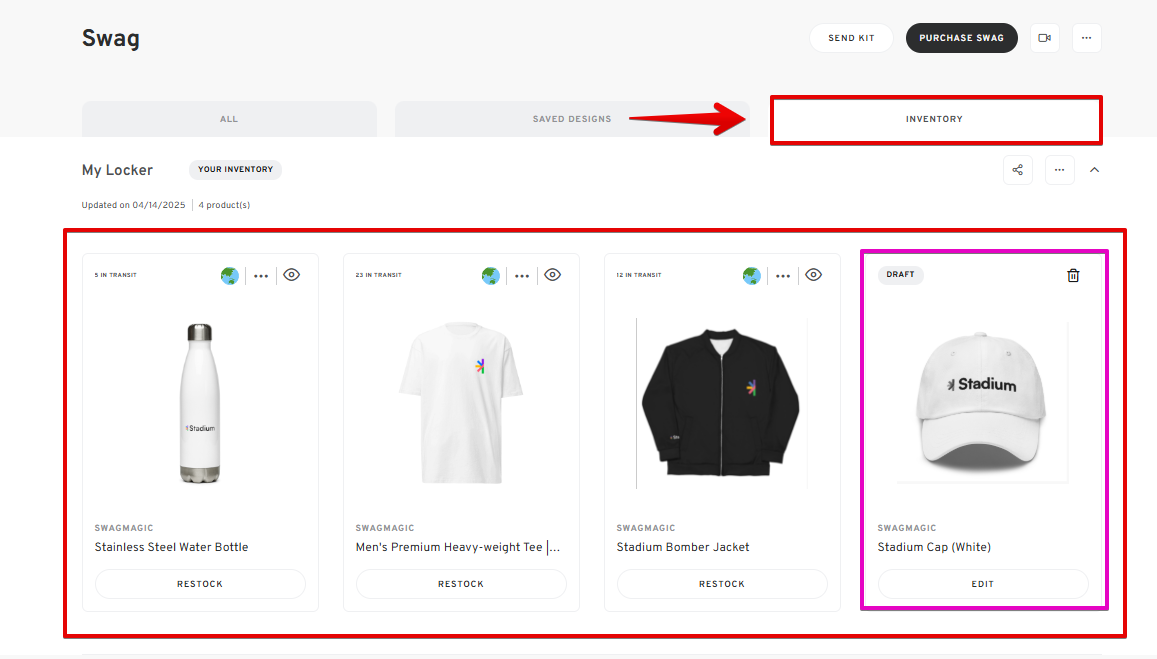Delete the Stadium Cap draft with trash icon

[x=1073, y=275]
